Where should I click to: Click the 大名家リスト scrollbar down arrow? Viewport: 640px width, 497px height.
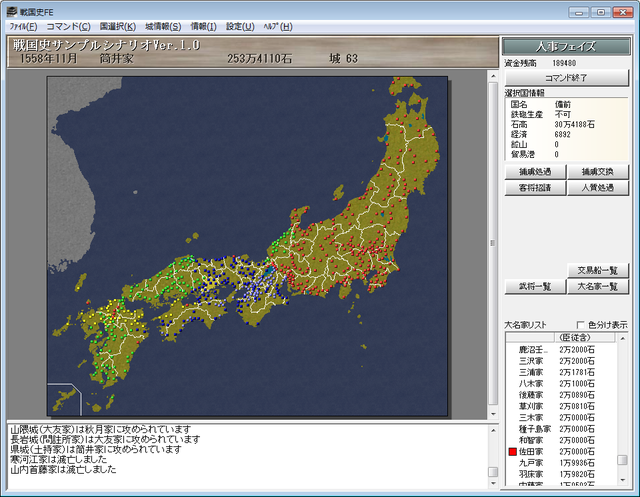622,480
